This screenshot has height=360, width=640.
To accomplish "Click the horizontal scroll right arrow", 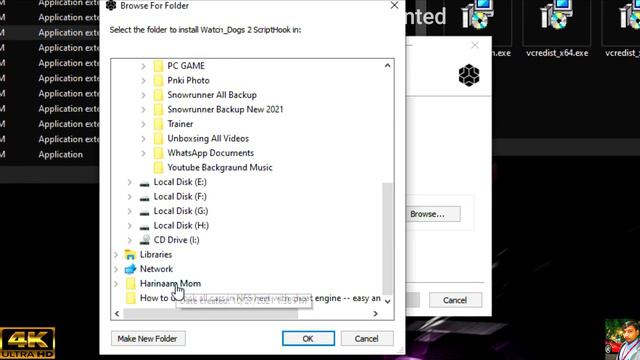I will pyautogui.click(x=376, y=313).
